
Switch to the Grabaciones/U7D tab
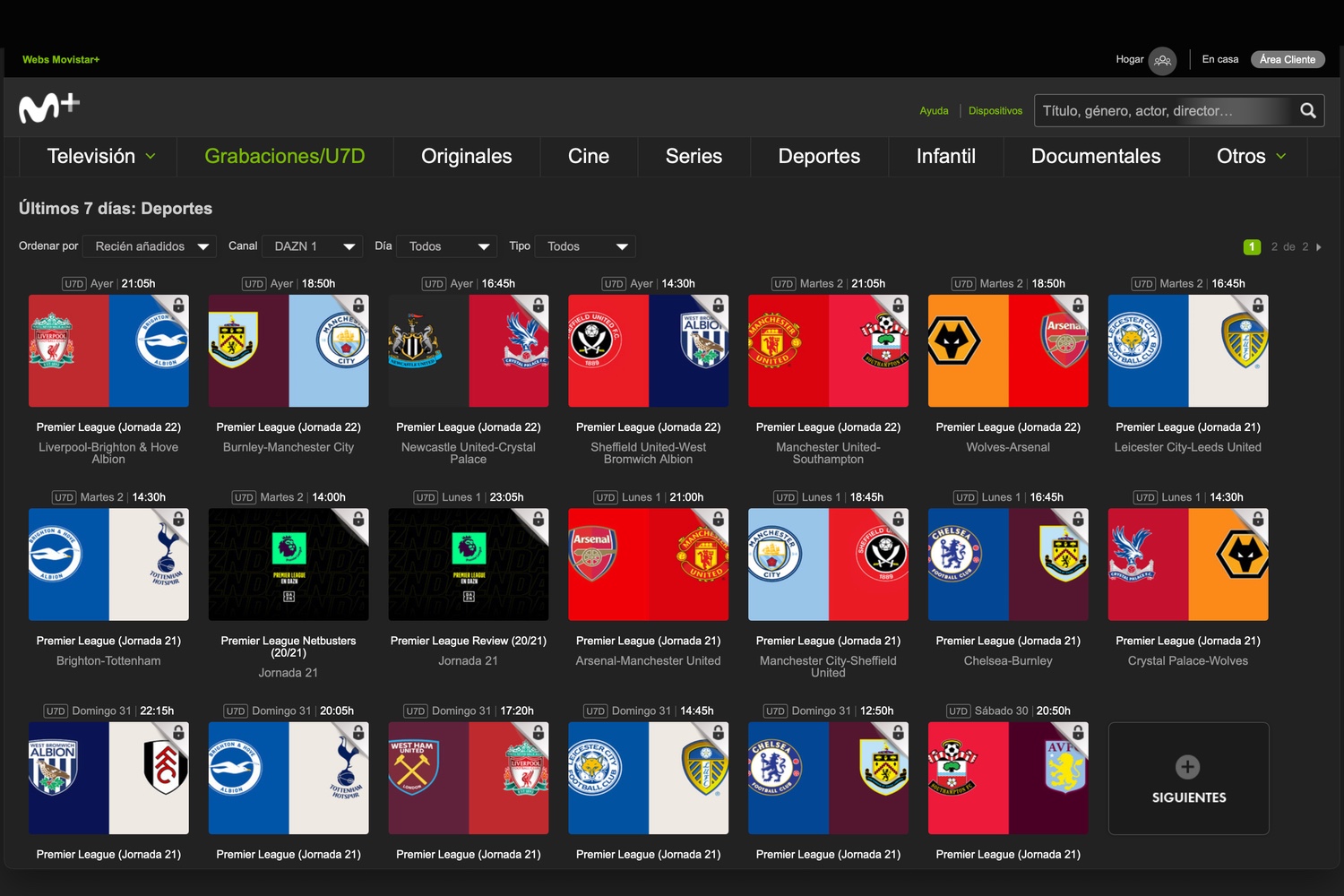click(284, 156)
